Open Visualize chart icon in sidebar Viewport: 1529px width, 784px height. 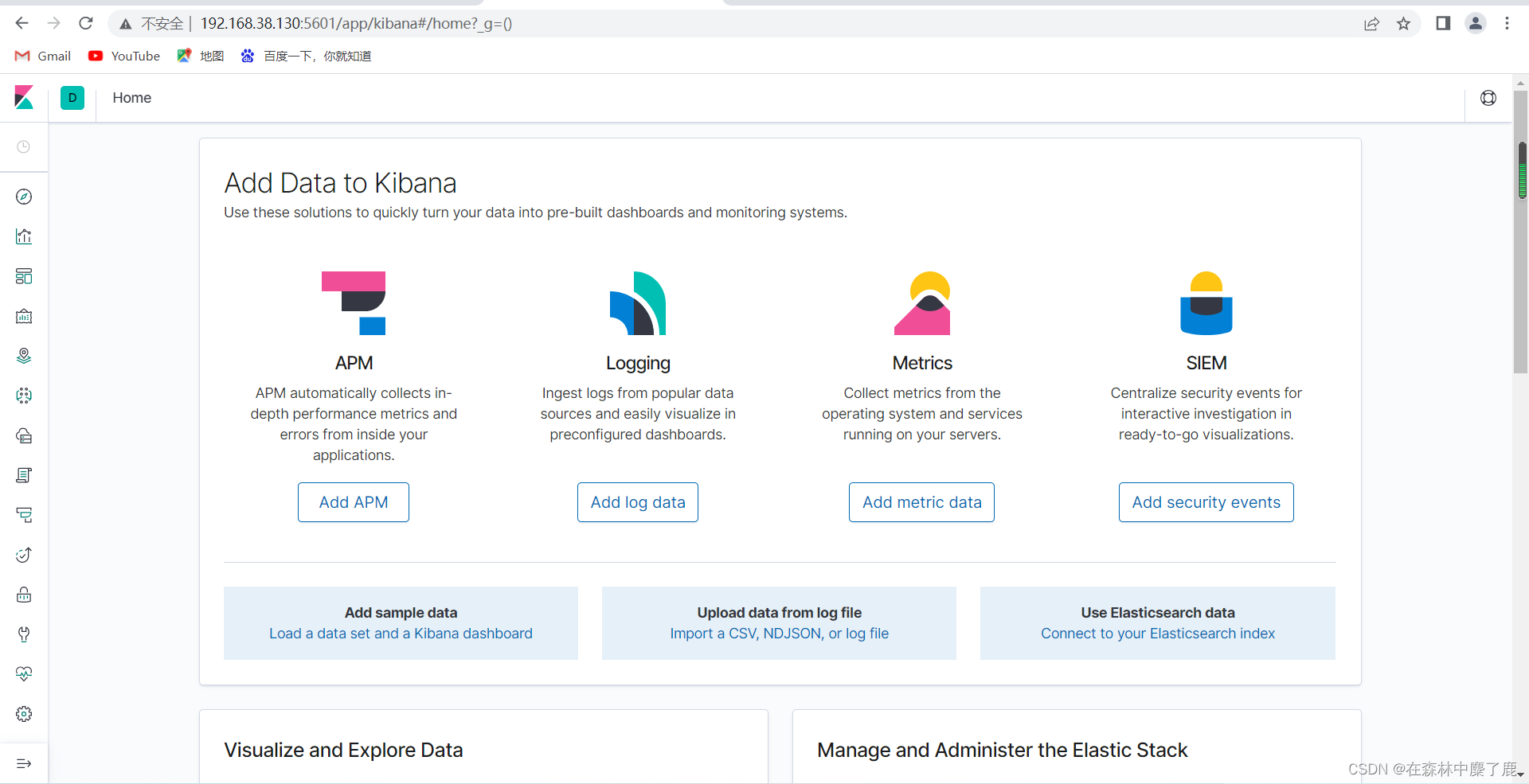(x=24, y=236)
